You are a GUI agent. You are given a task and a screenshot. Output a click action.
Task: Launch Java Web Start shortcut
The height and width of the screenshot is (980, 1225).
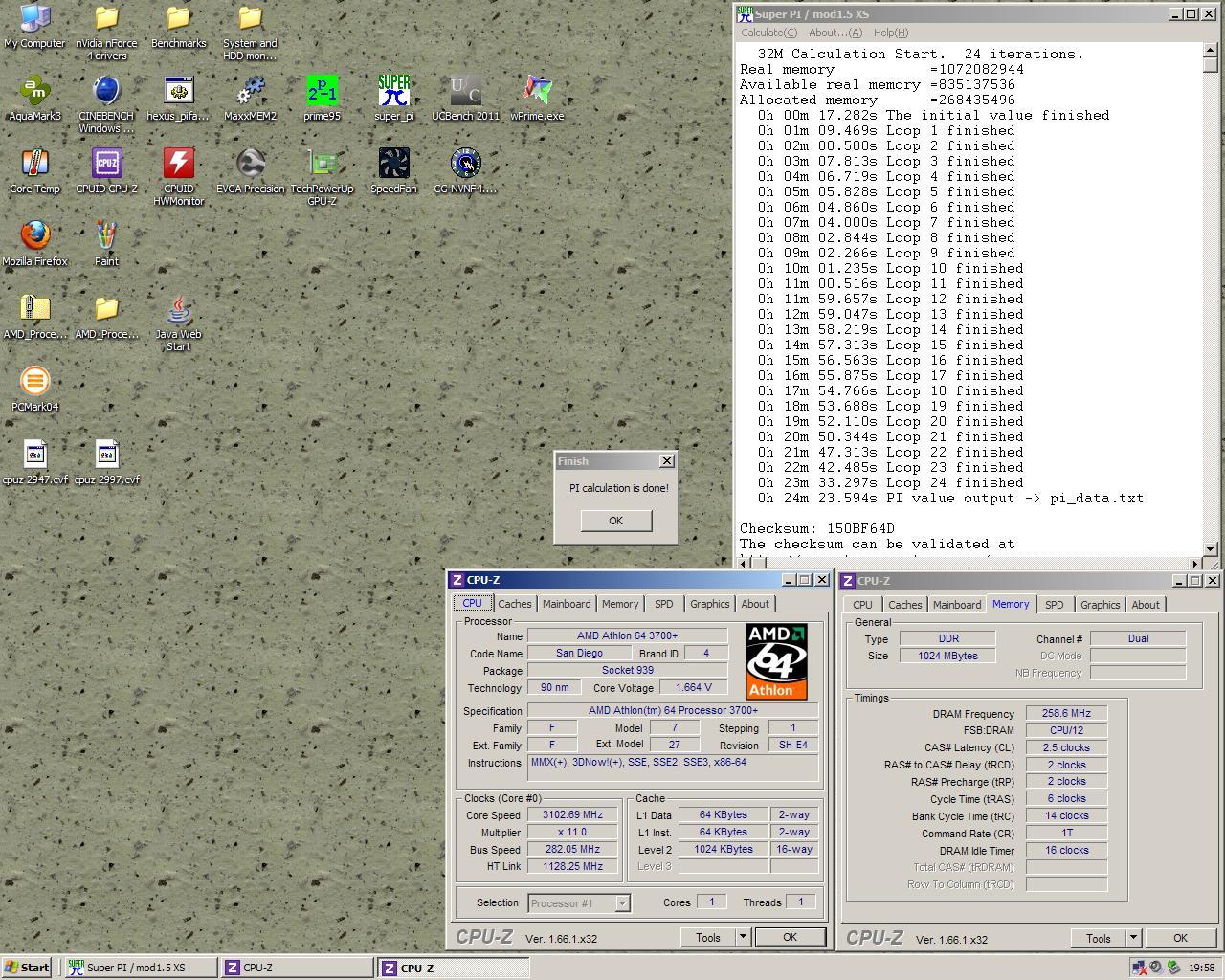(x=178, y=323)
